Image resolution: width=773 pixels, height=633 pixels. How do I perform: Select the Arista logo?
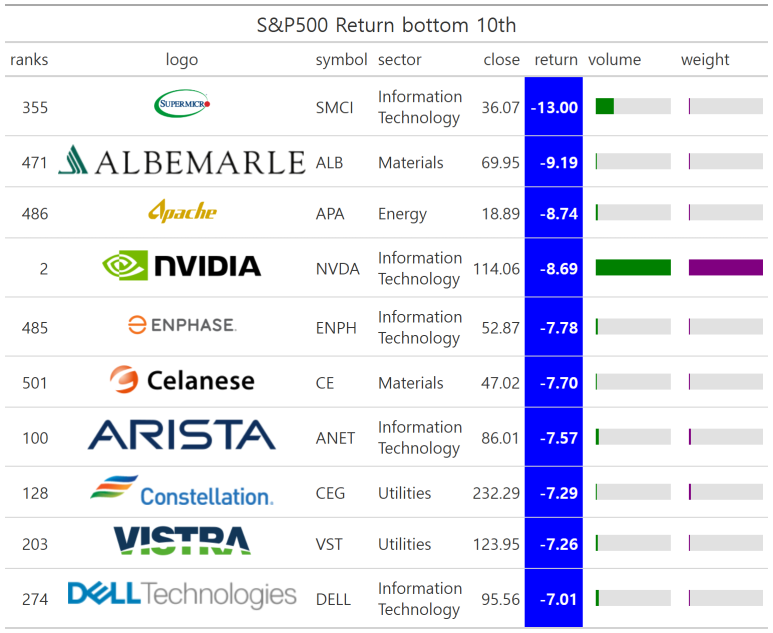point(182,435)
